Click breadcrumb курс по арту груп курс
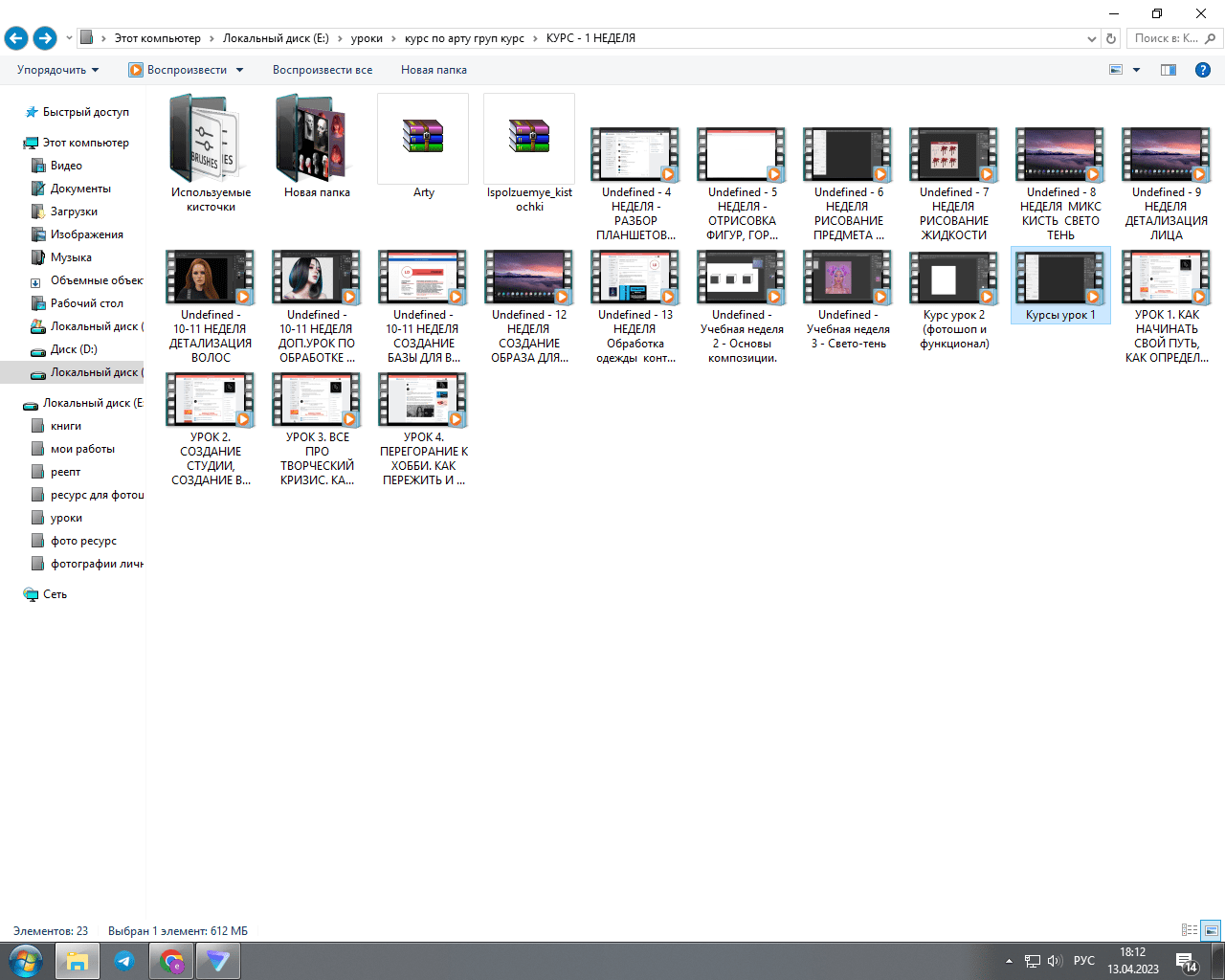 464,38
